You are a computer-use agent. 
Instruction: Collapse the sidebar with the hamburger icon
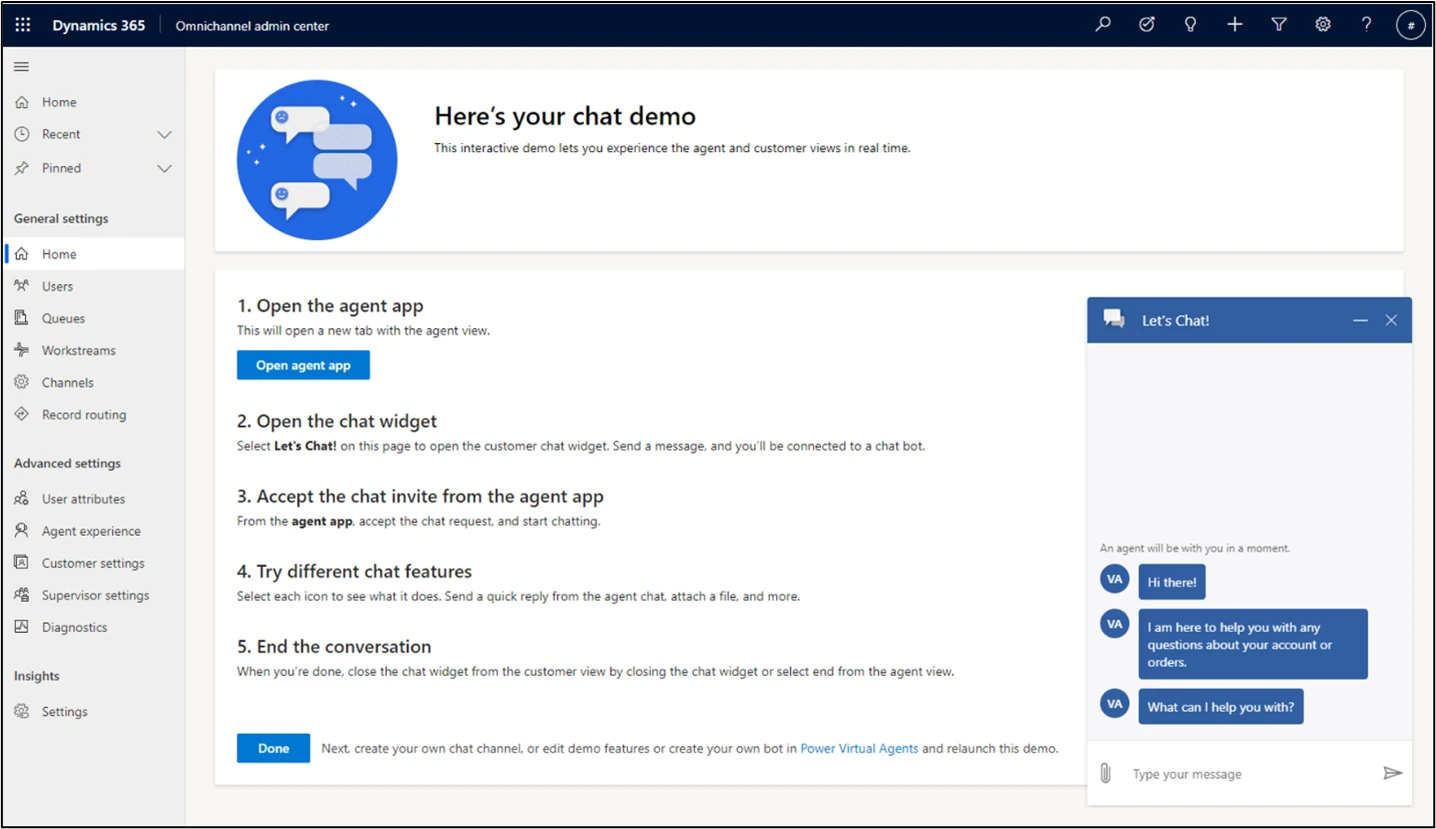coord(21,66)
